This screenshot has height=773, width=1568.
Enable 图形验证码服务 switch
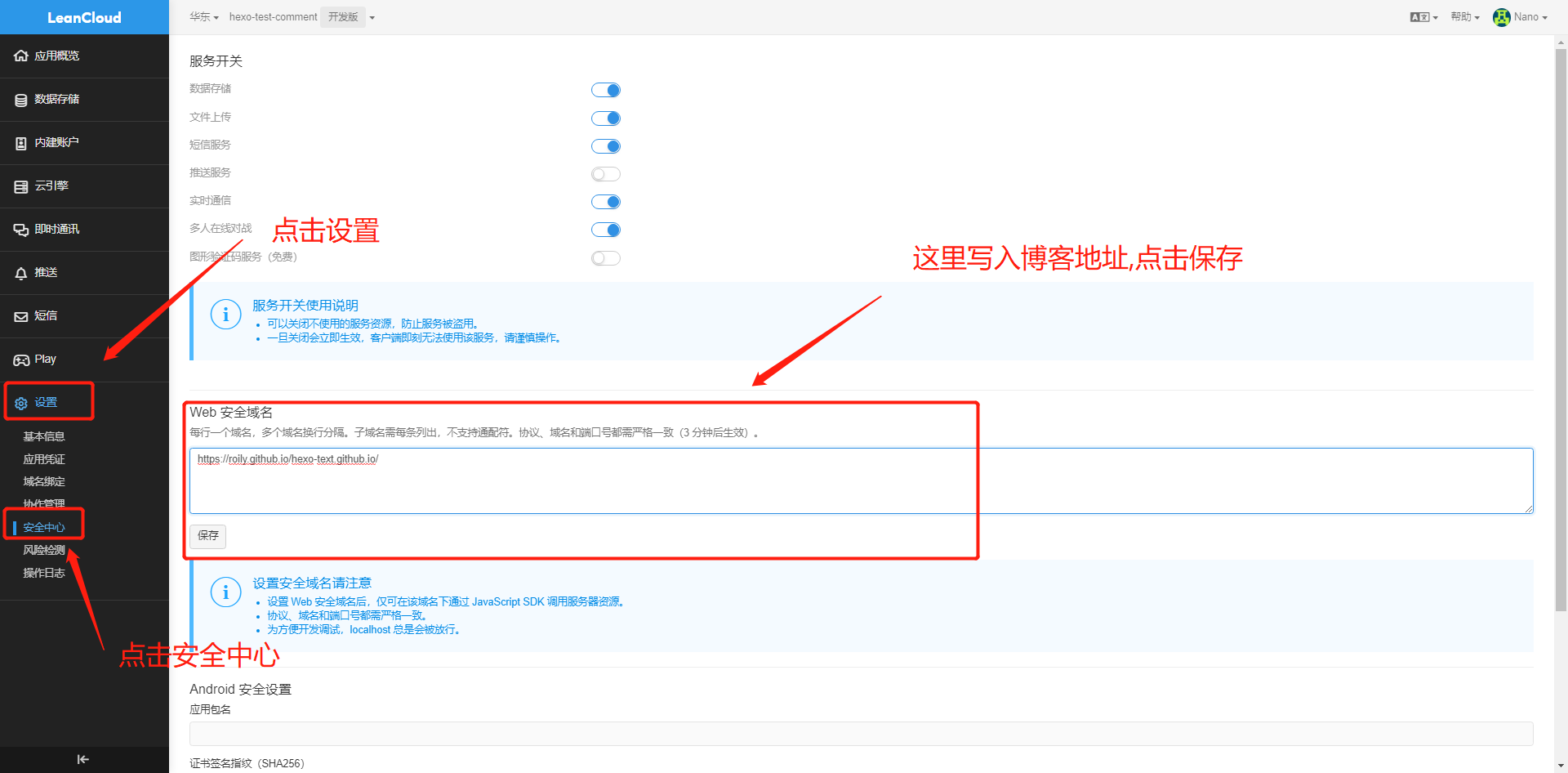[x=606, y=258]
